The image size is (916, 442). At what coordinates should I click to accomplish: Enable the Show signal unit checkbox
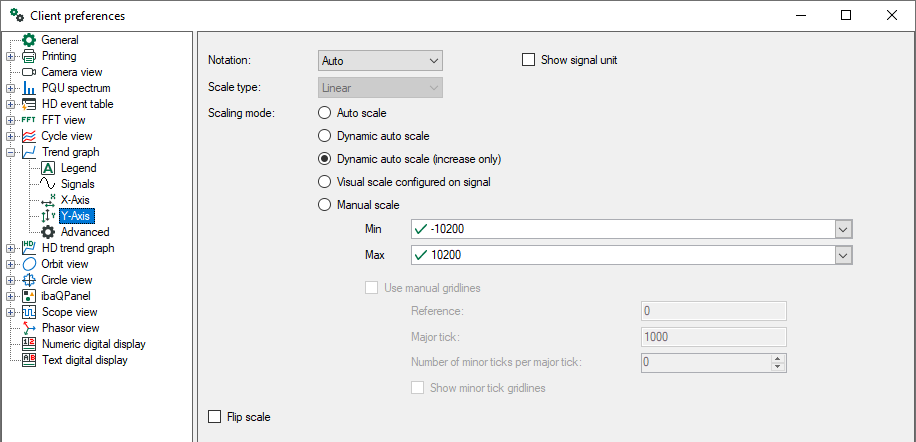[529, 60]
